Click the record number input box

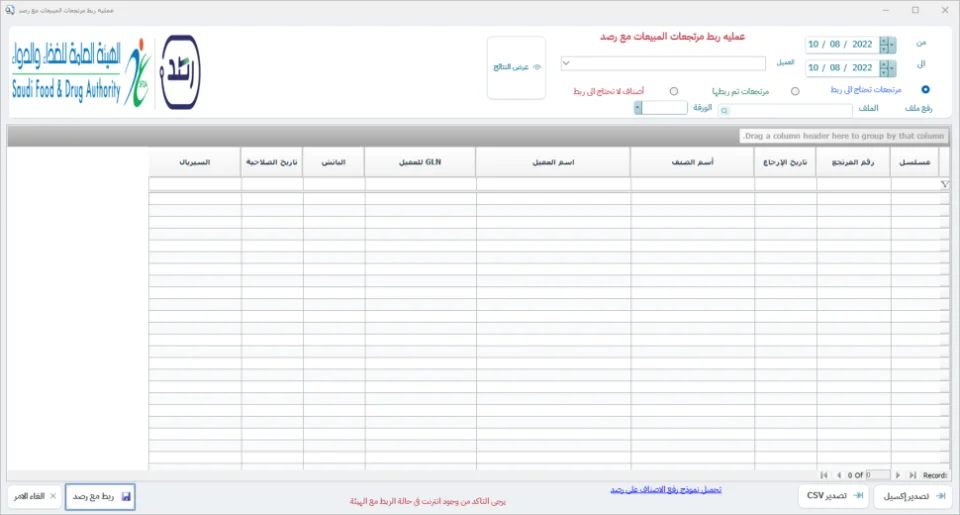[x=878, y=475]
